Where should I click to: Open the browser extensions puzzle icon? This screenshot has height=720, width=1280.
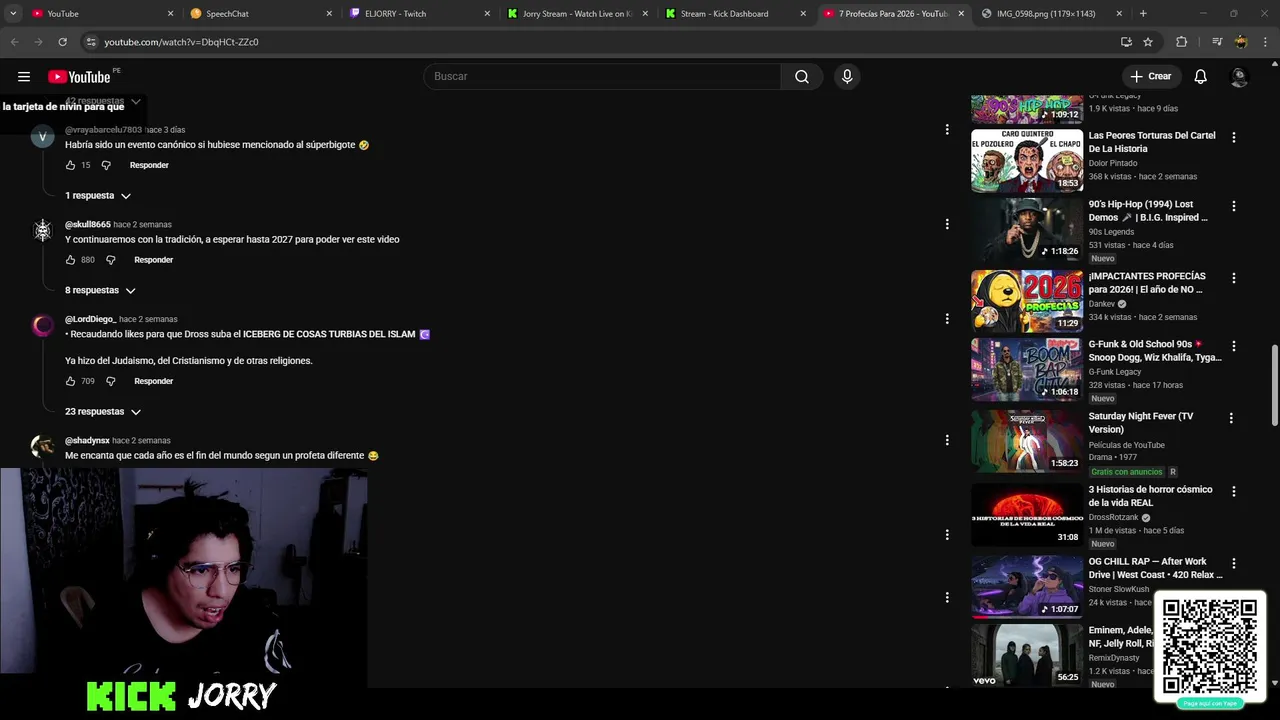(x=1181, y=42)
